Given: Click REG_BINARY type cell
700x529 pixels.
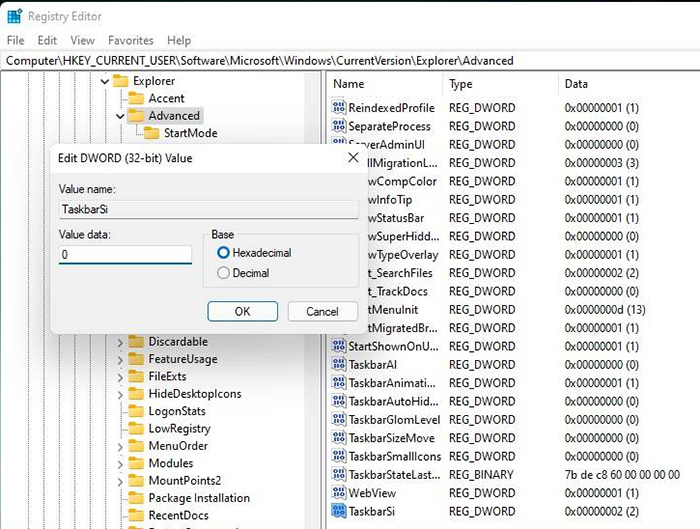Looking at the screenshot, I should 481,475.
